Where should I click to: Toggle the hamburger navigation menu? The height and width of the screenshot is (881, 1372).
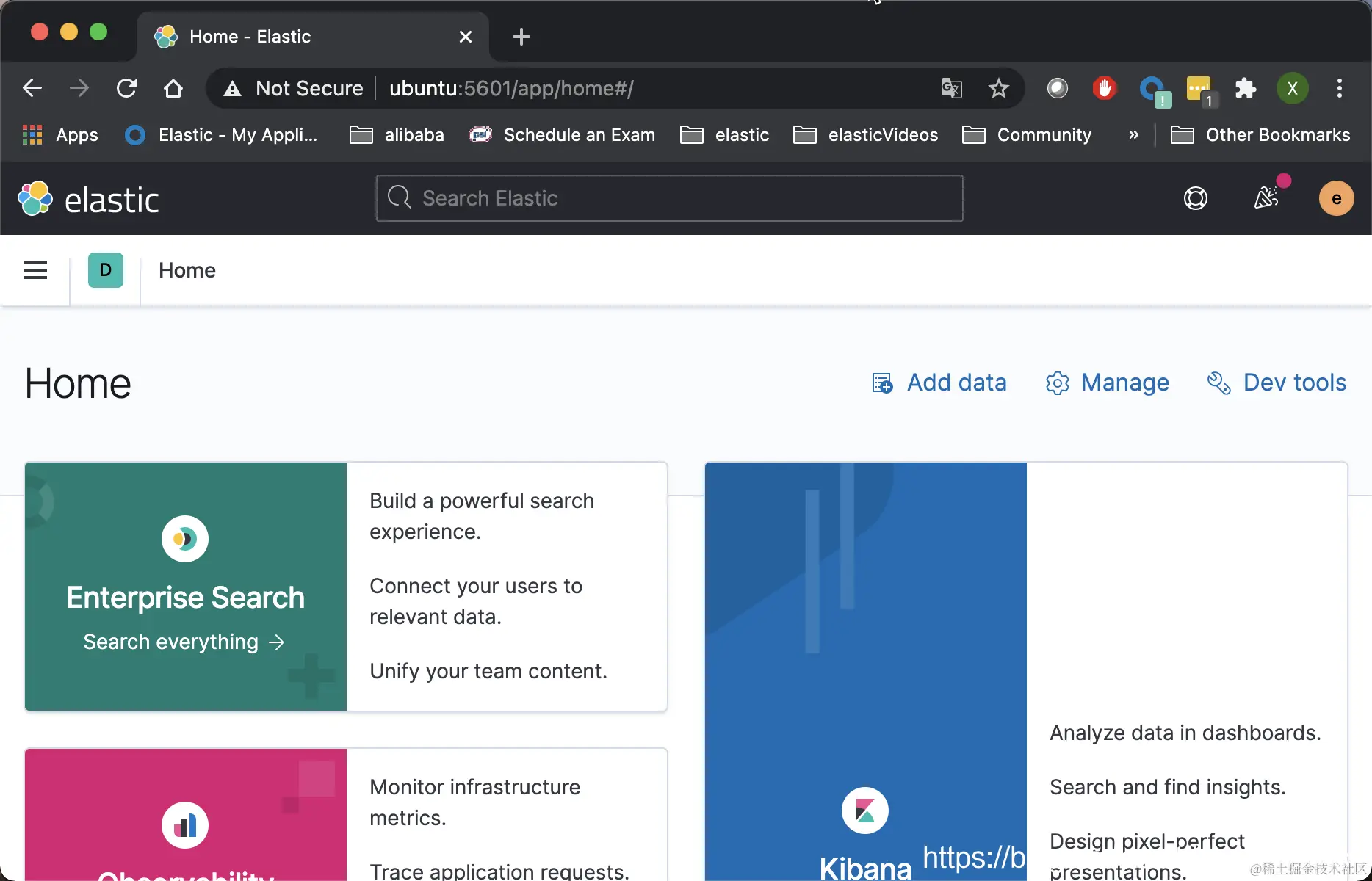click(x=35, y=270)
